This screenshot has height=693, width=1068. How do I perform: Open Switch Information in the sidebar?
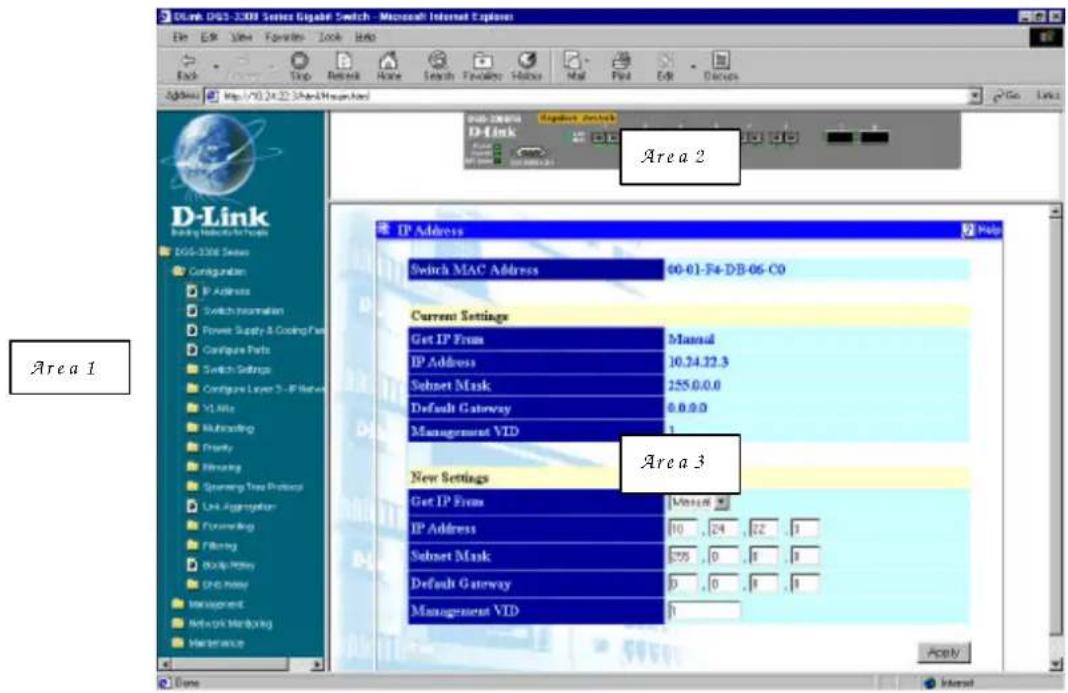[235, 311]
